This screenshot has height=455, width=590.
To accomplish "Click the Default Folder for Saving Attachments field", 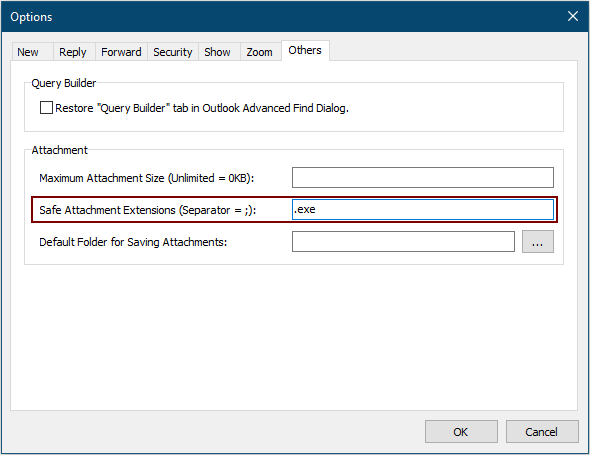I will tap(403, 242).
